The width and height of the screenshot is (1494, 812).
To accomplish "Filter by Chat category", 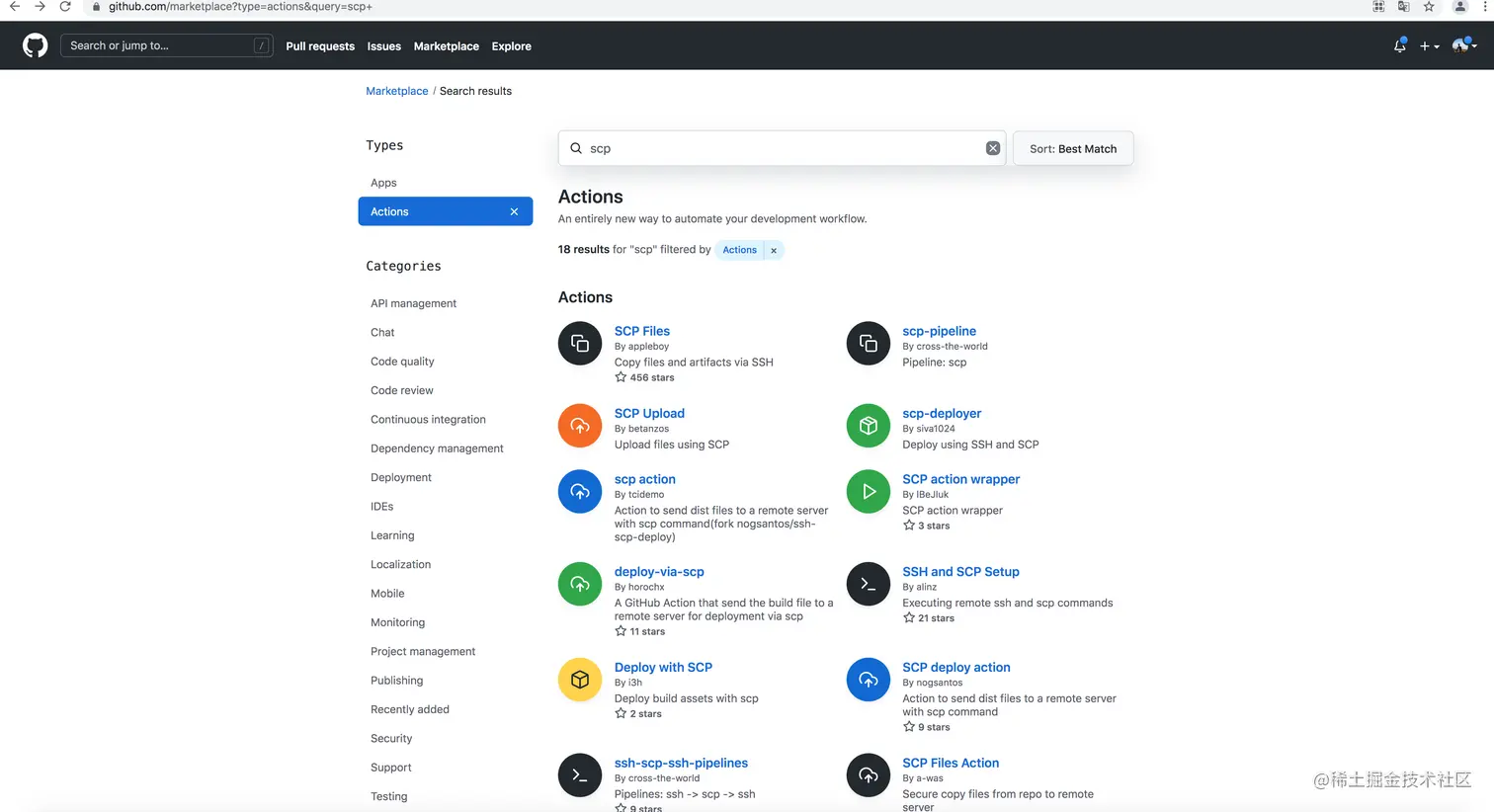I will click(x=382, y=332).
